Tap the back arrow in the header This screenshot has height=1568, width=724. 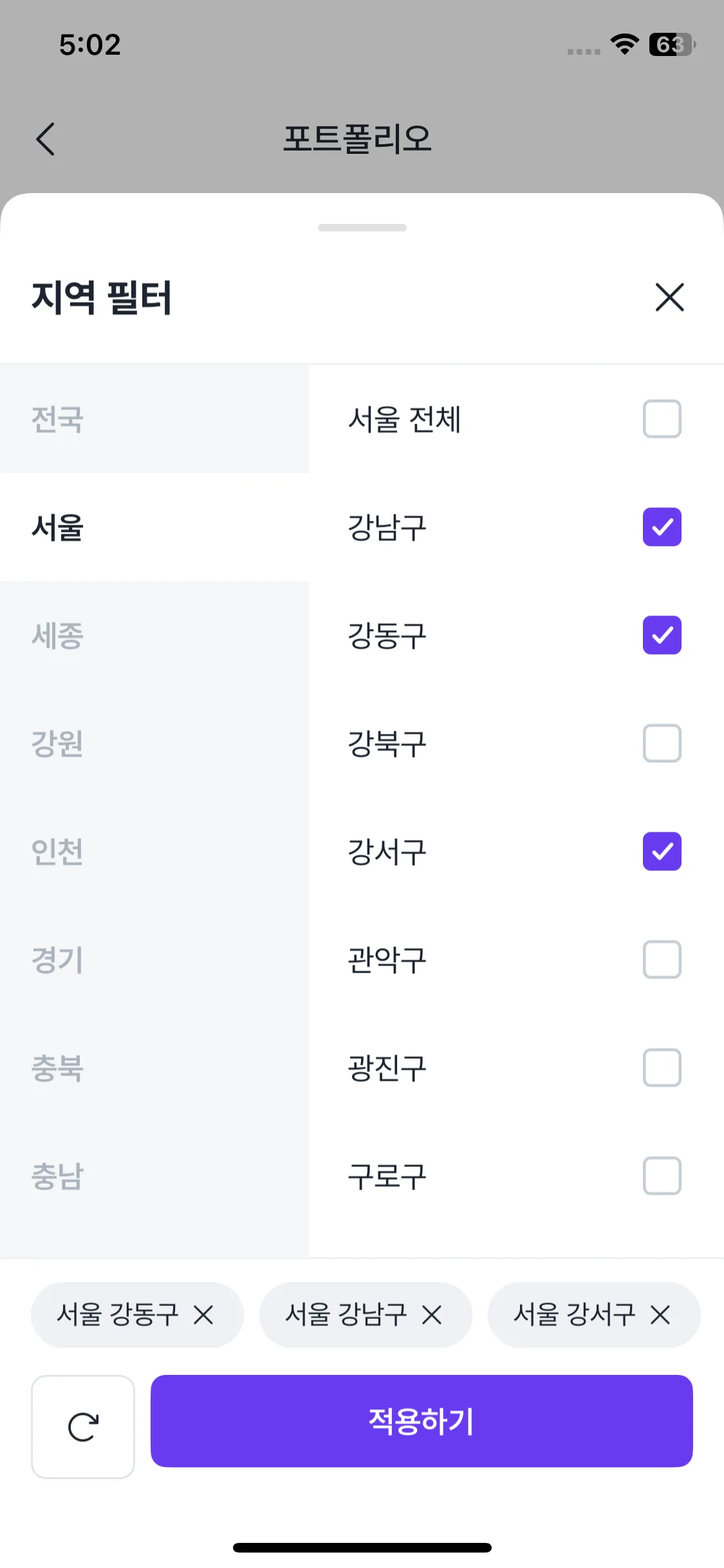45,139
